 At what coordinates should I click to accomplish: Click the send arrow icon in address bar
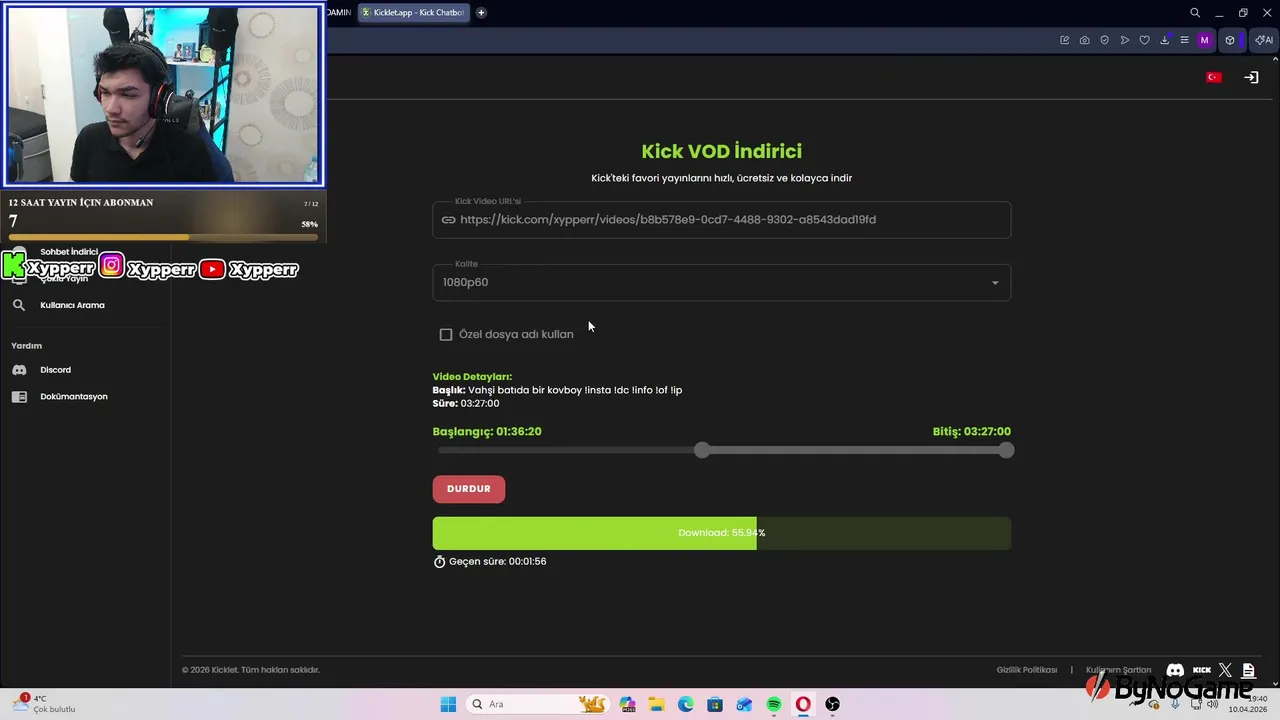tap(1125, 40)
